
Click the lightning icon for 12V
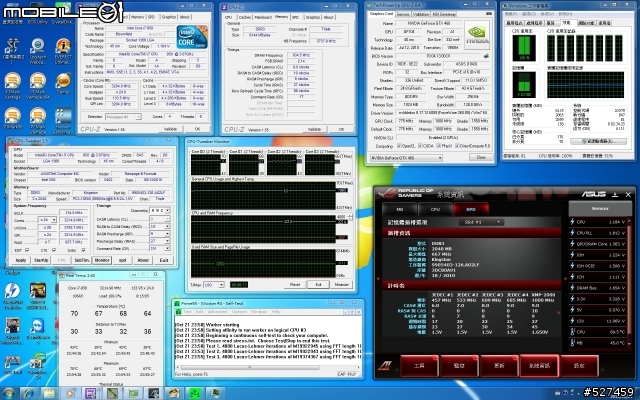[572, 321]
